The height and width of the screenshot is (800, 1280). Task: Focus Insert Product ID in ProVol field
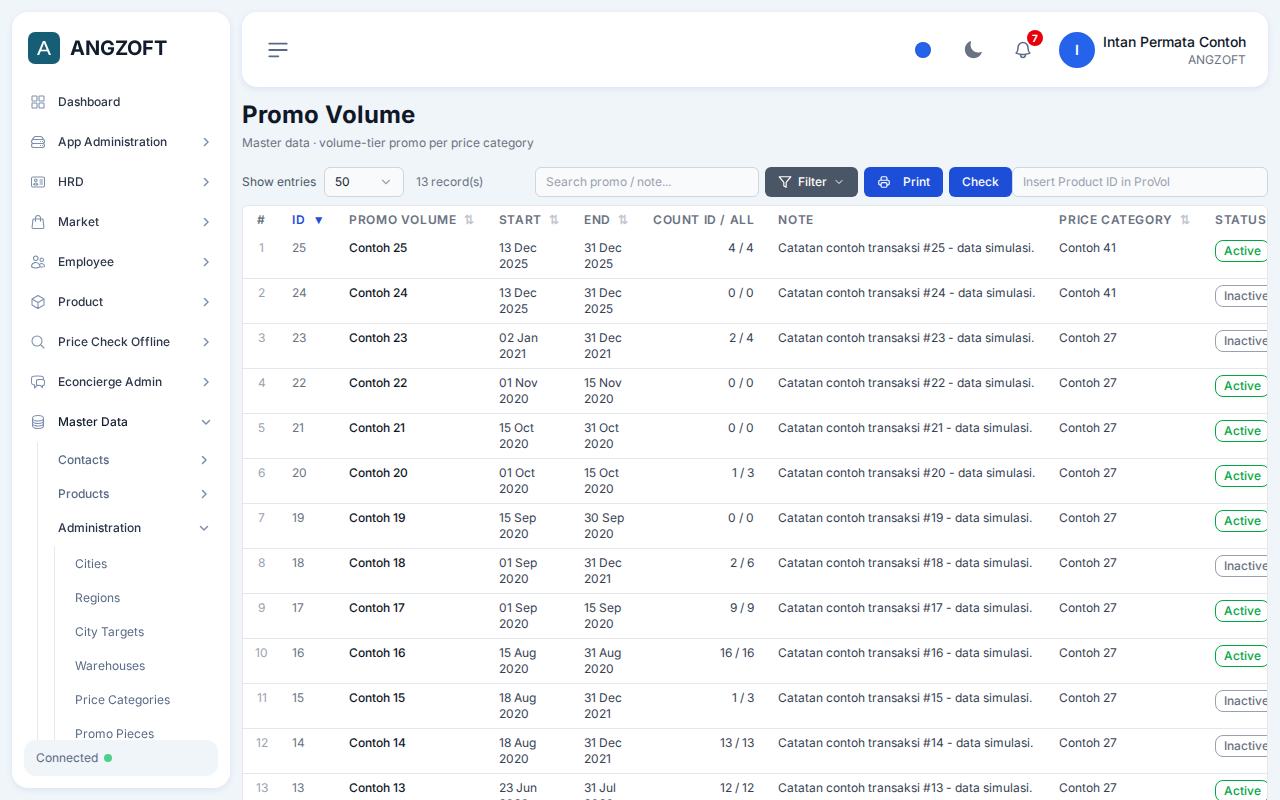pos(1140,182)
